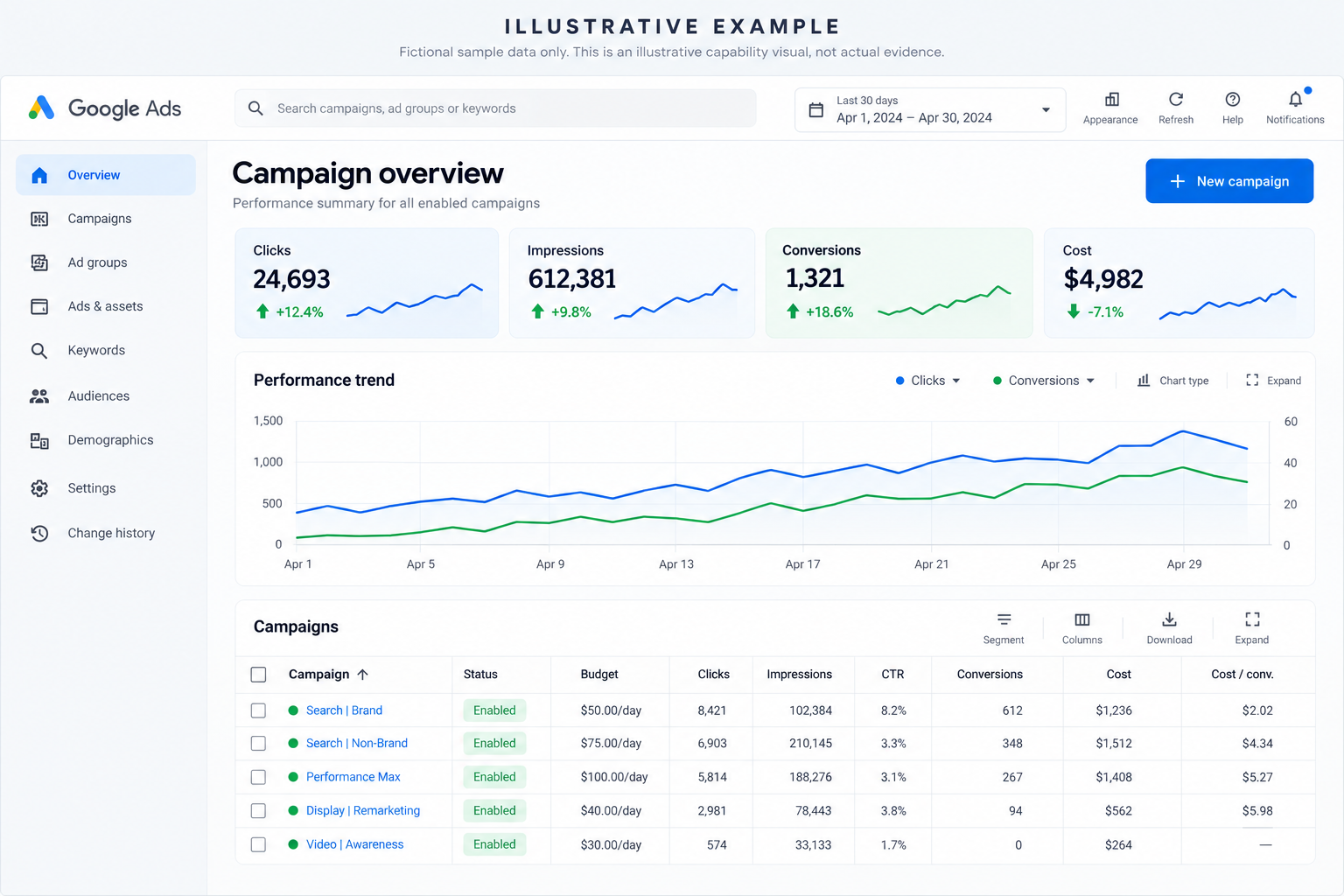Open the Last 30 days date range dropdown
This screenshot has height=896, width=1344.
point(930,110)
